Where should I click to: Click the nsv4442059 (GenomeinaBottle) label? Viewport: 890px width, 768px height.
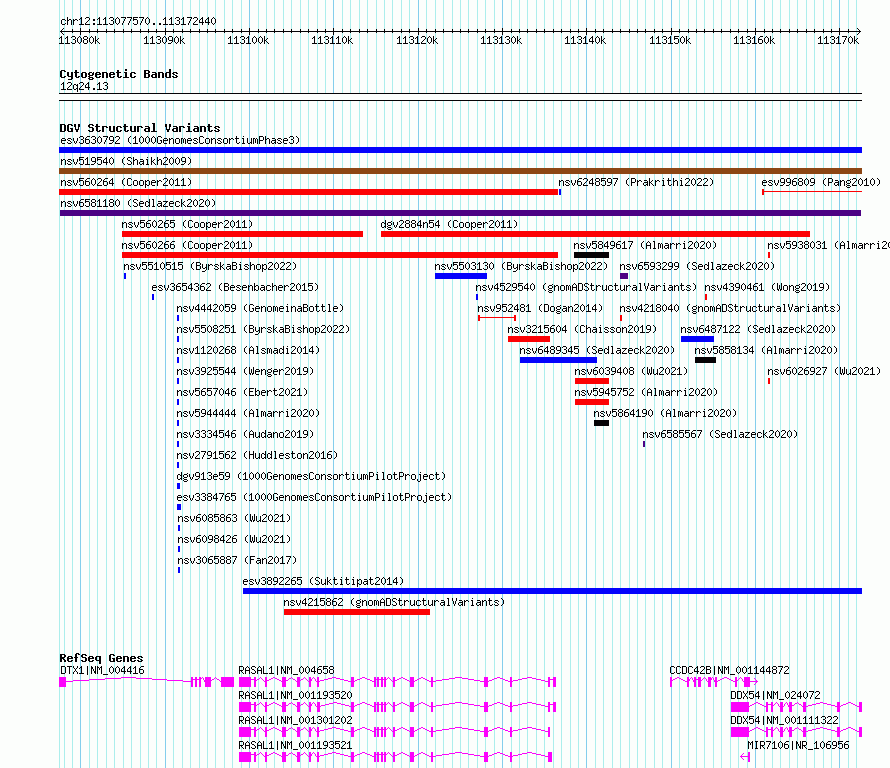point(260,308)
